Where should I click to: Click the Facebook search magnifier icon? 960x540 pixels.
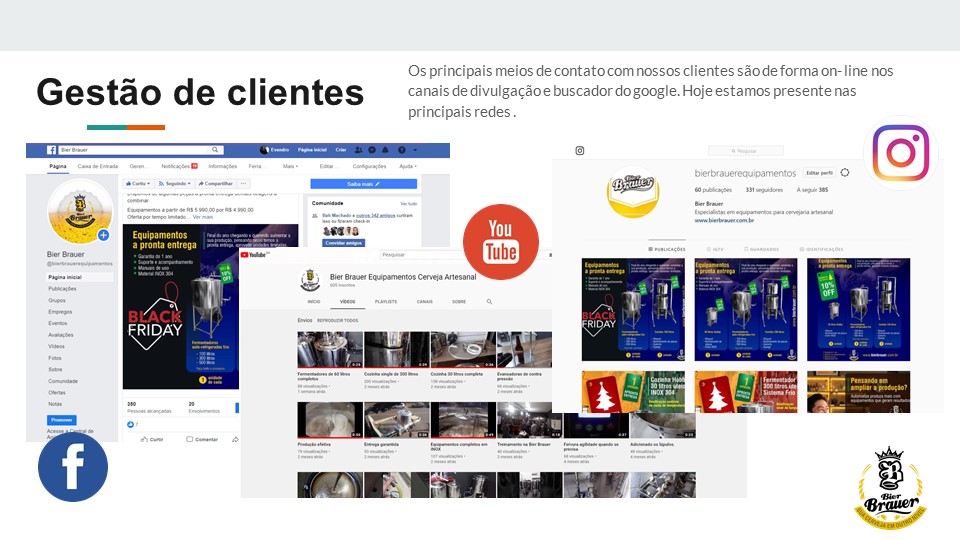215,149
